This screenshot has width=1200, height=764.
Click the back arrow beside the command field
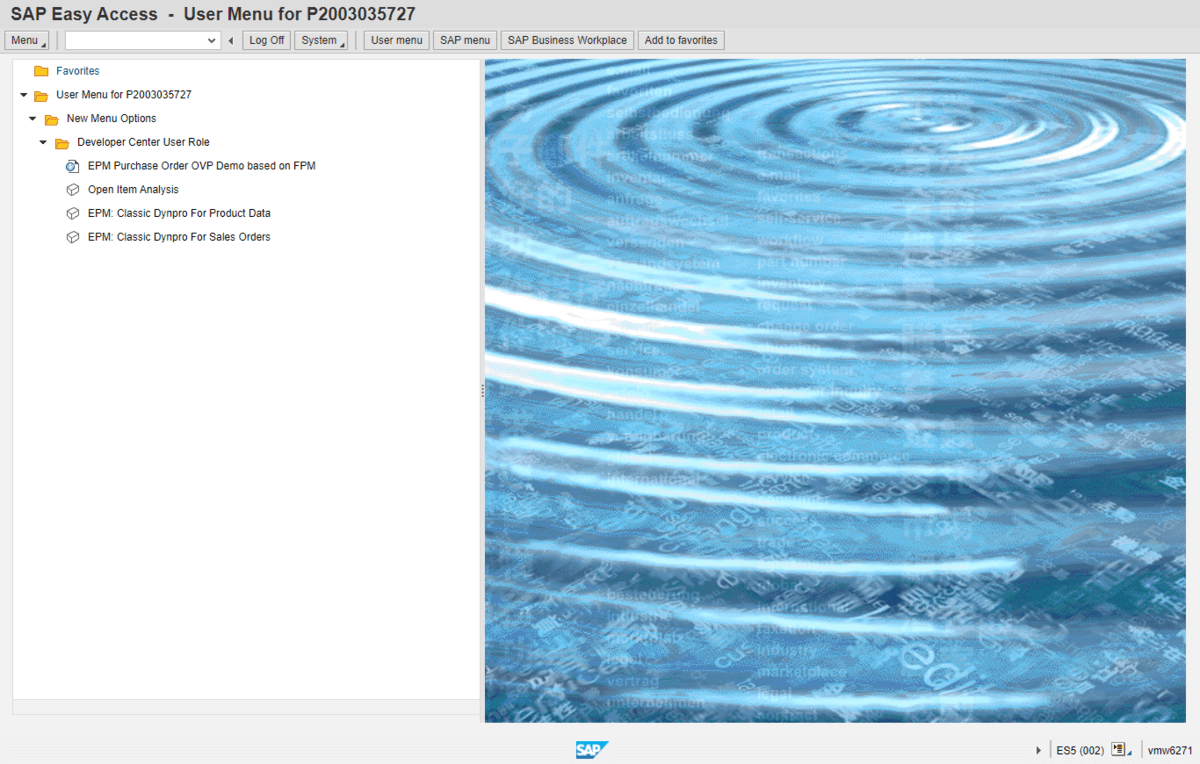[x=231, y=41]
